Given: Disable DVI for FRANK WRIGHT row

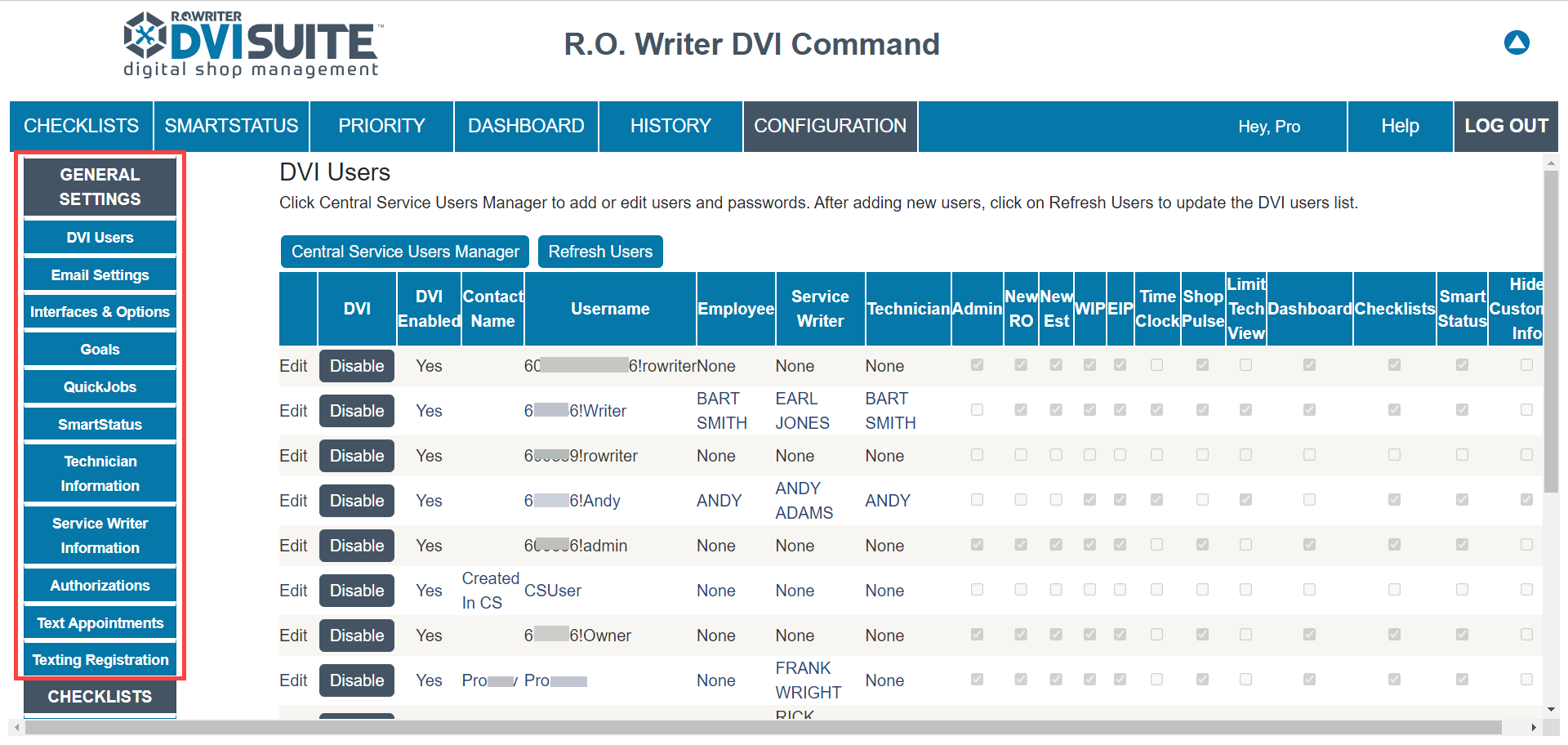Looking at the screenshot, I should tap(357, 680).
